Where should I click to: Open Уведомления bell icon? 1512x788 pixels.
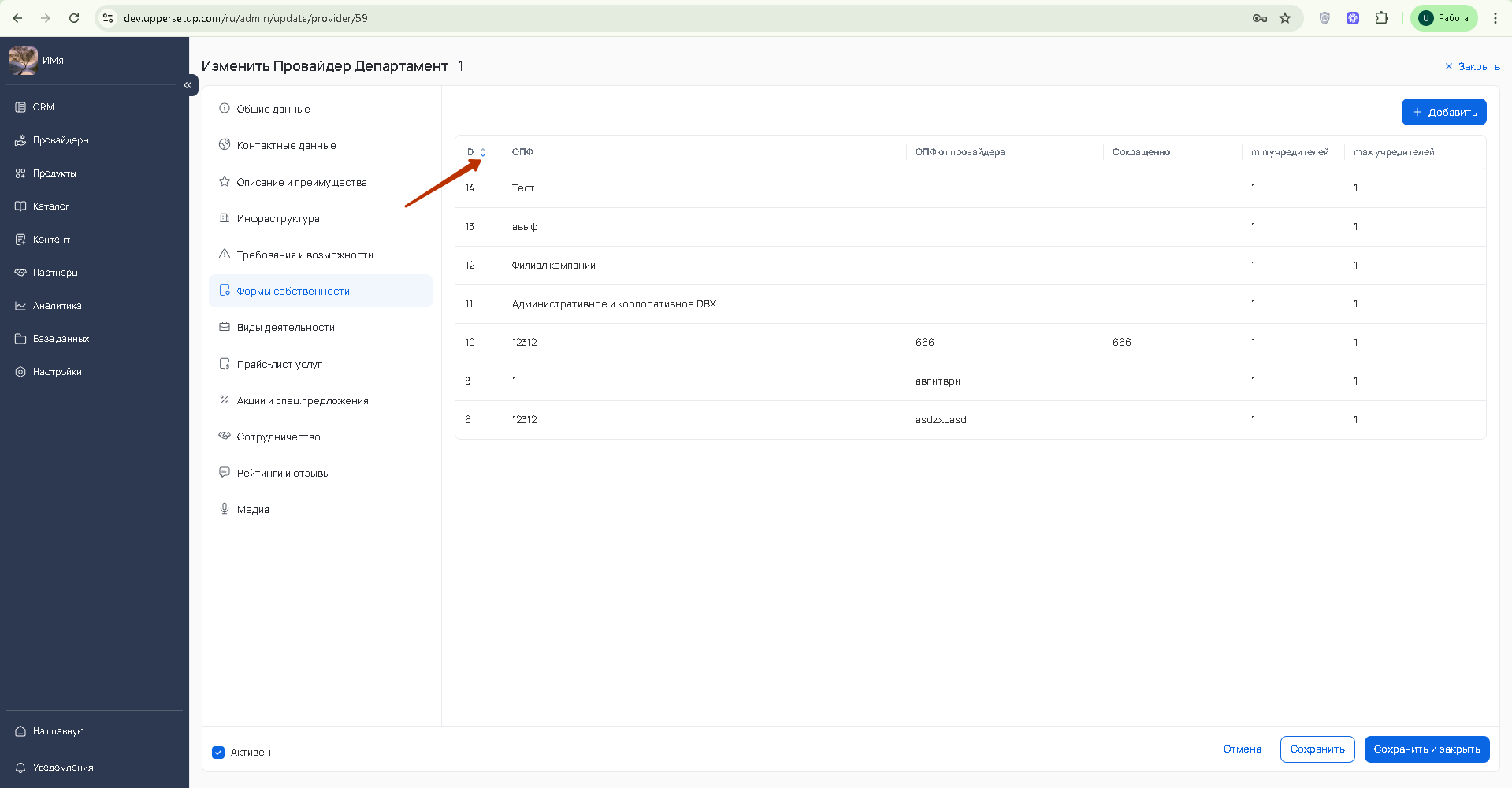click(x=20, y=768)
